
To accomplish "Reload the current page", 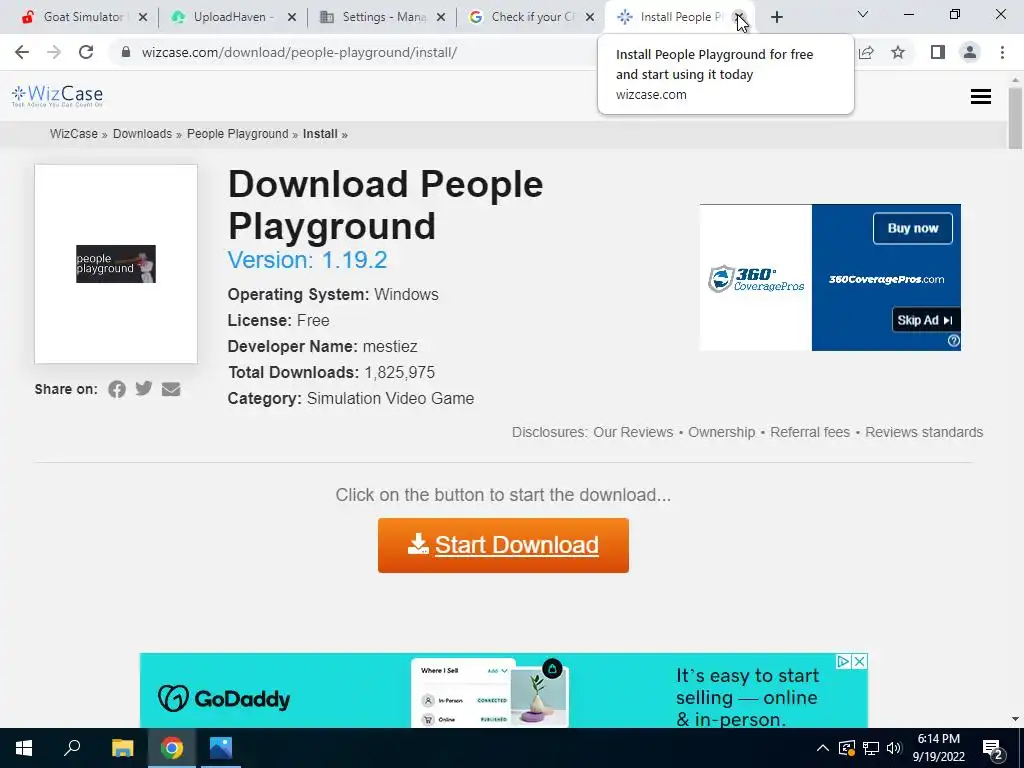I will coord(86,52).
